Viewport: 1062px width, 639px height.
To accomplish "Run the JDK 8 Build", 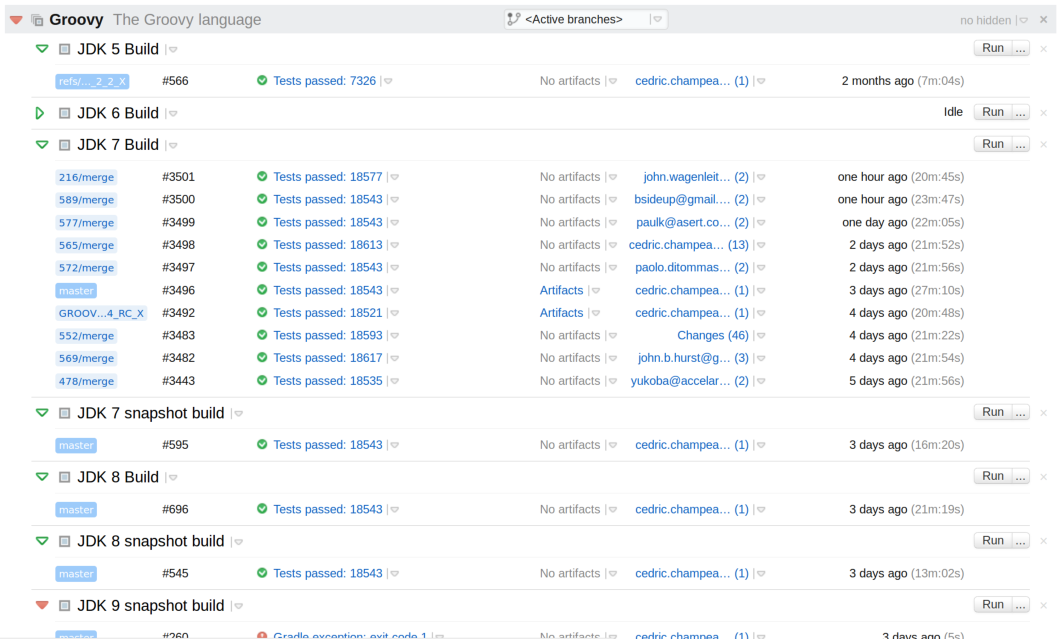I will [993, 476].
